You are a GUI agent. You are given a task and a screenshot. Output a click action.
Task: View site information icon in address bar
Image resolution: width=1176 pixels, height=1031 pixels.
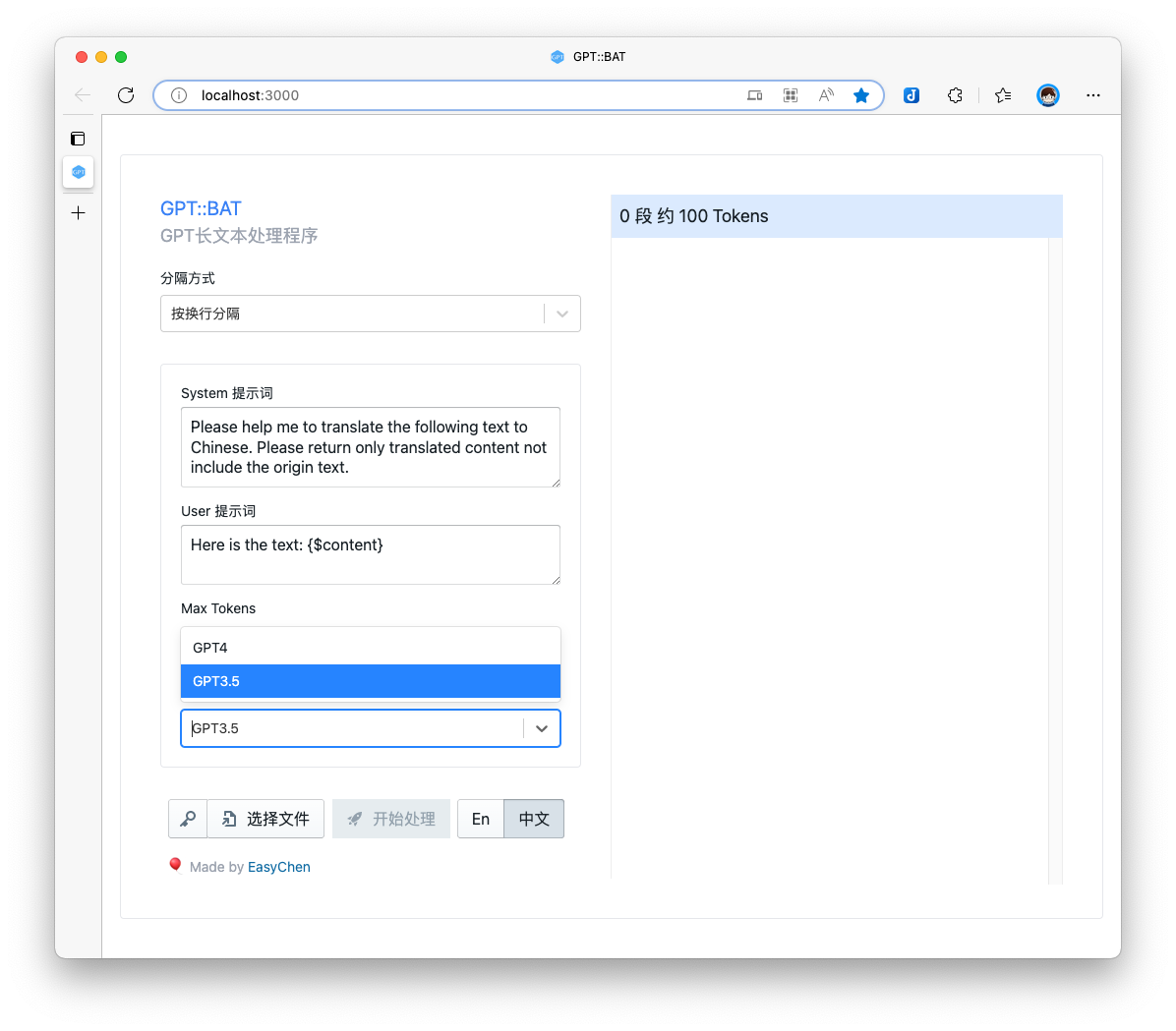(x=179, y=95)
